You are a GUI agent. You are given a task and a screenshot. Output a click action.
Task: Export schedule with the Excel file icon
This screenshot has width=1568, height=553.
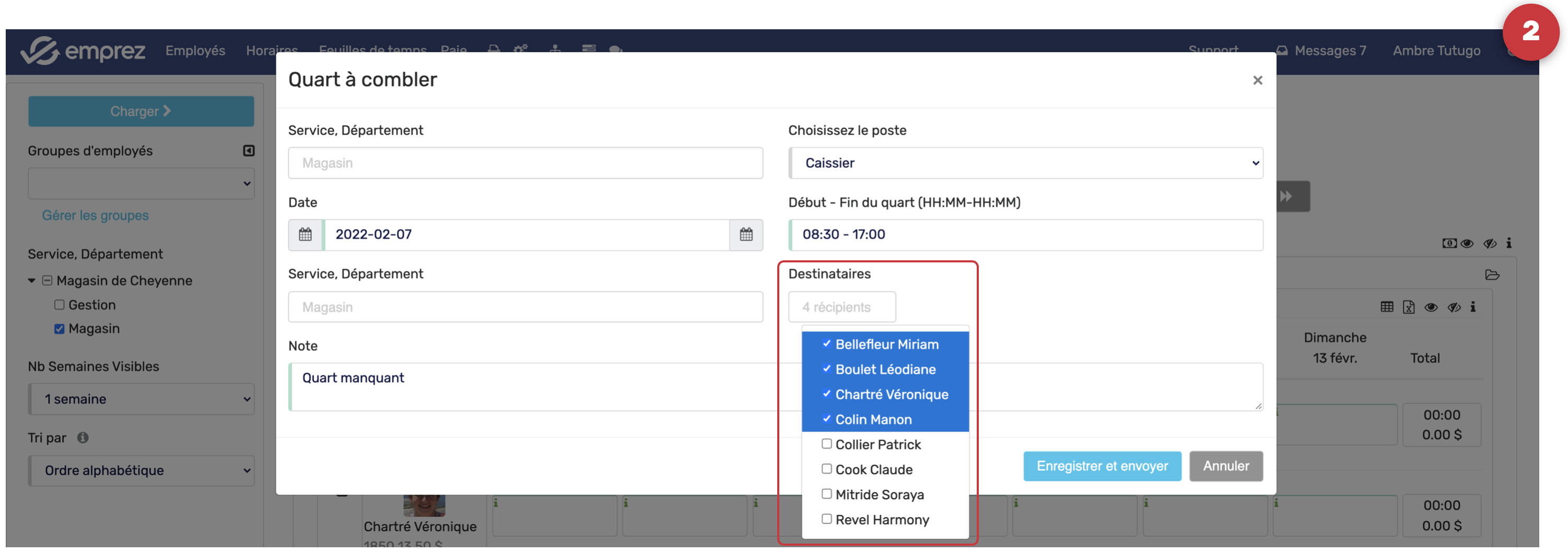click(x=1409, y=307)
